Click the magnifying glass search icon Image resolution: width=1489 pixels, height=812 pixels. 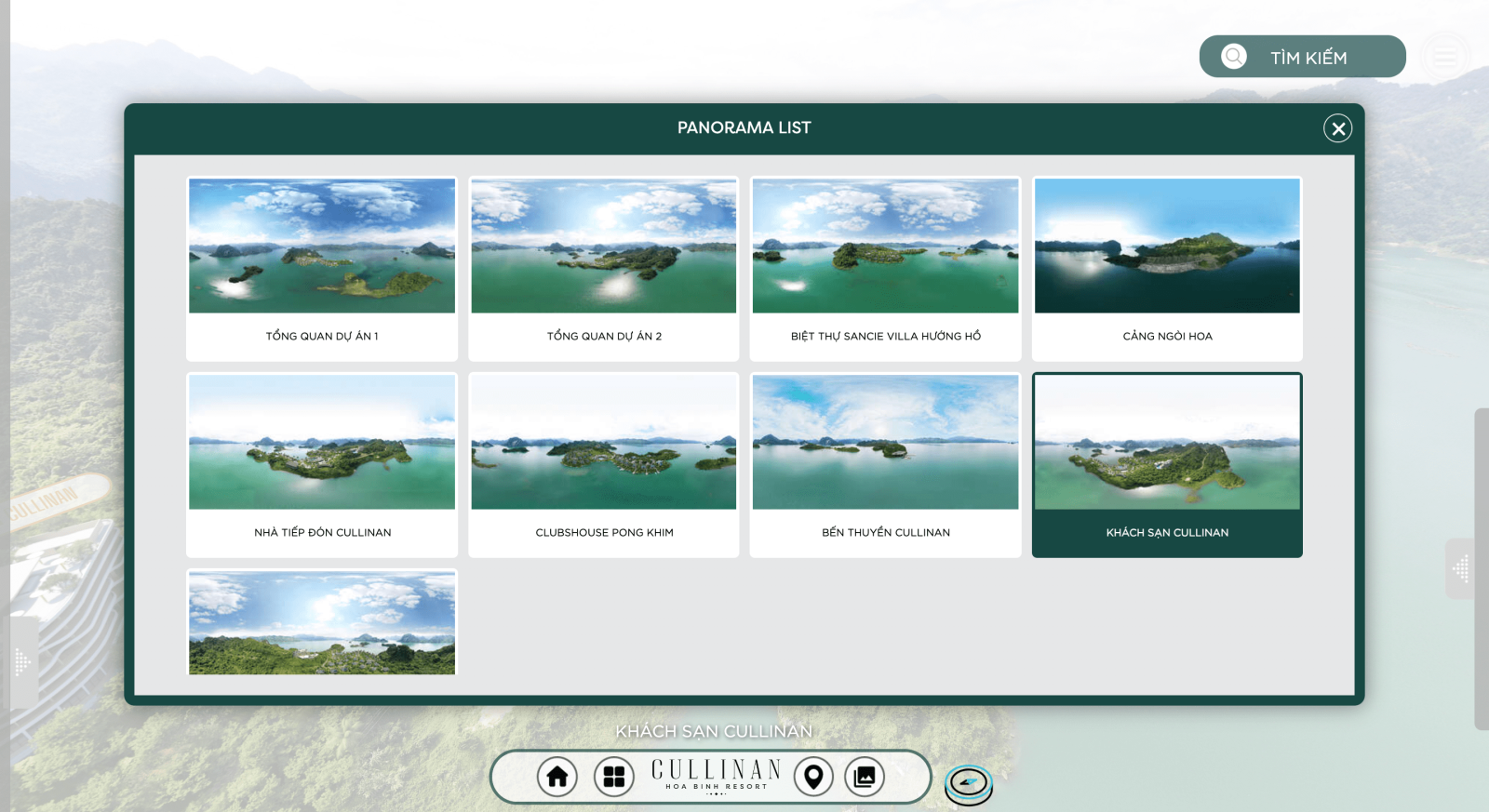[1234, 57]
